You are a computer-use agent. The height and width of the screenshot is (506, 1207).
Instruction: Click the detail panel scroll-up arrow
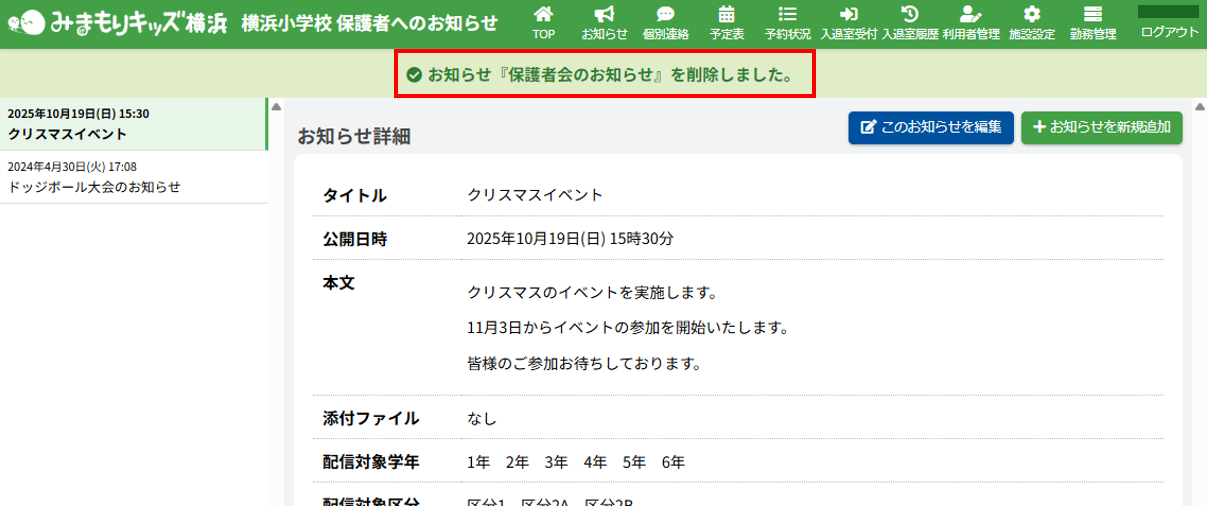tap(1199, 107)
